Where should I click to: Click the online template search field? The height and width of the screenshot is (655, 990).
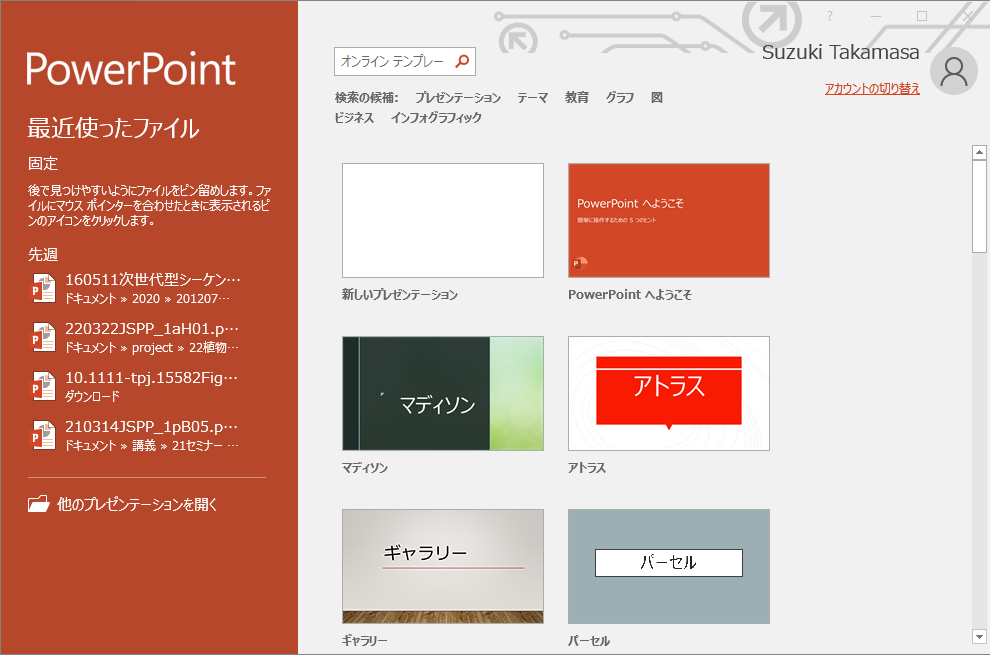pyautogui.click(x=392, y=62)
